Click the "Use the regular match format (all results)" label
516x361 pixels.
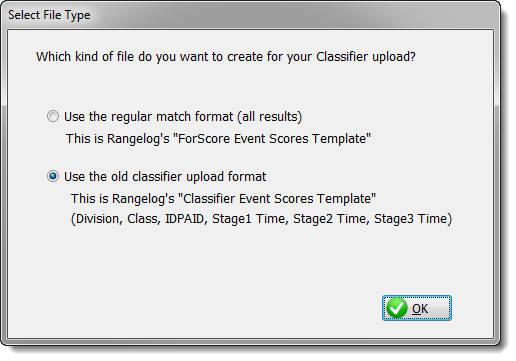[x=183, y=117]
